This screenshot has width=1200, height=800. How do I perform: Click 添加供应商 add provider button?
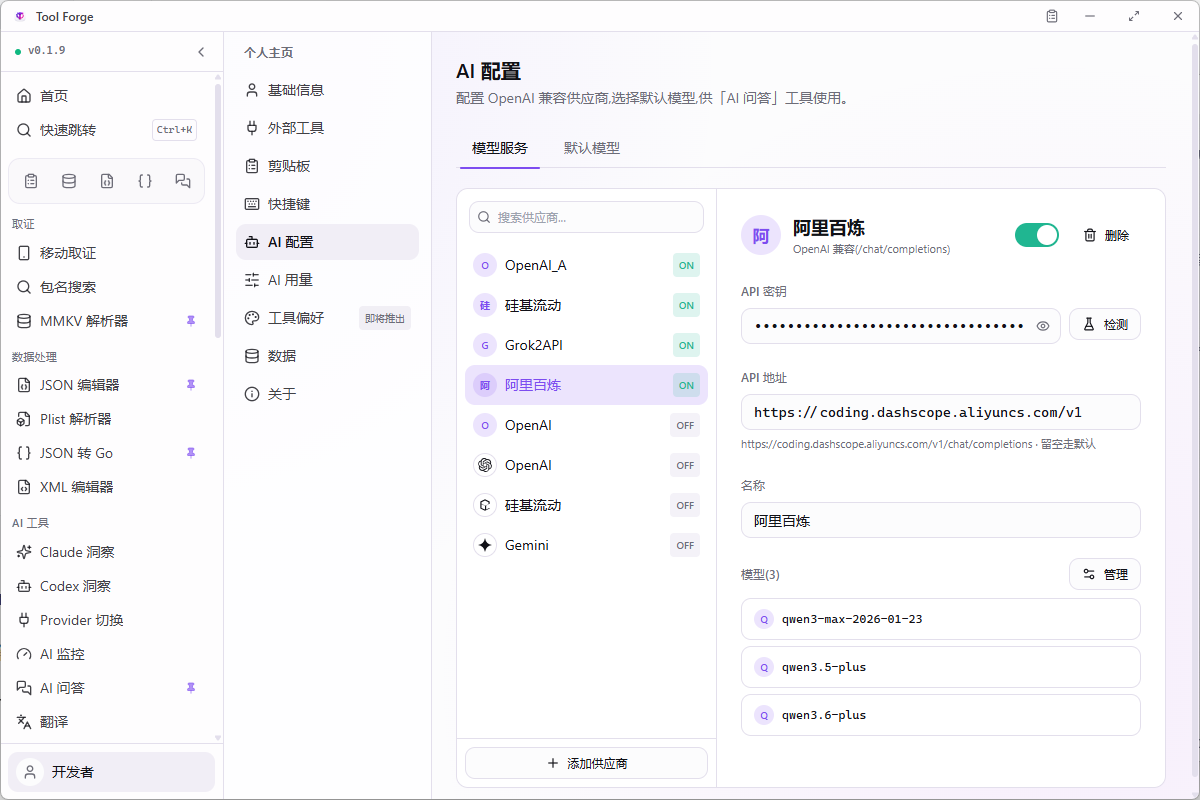[586, 763]
